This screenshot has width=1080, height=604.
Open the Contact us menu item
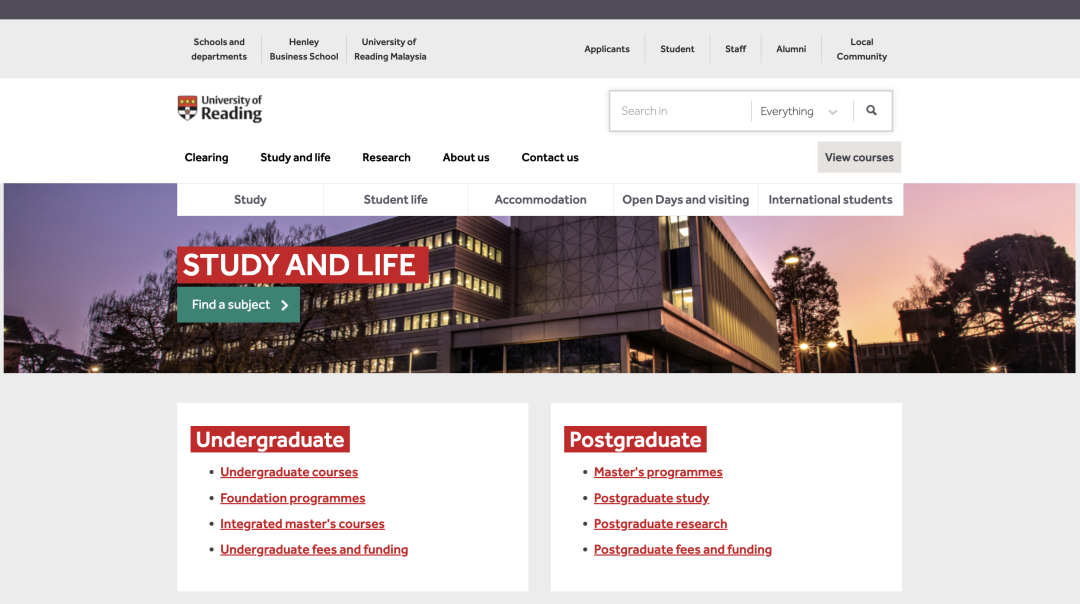[550, 157]
